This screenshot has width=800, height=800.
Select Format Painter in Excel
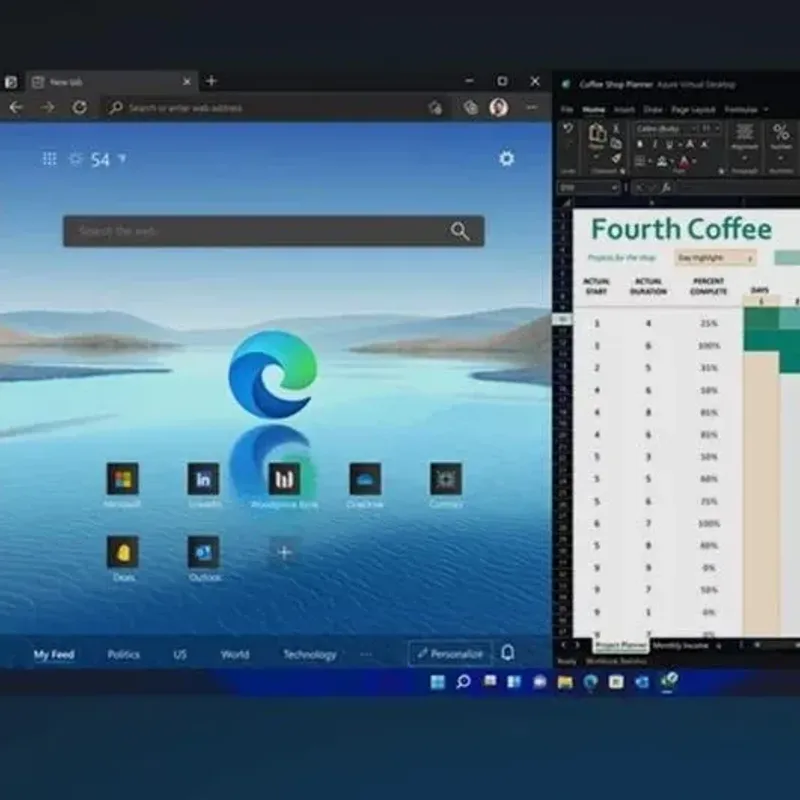[x=616, y=159]
